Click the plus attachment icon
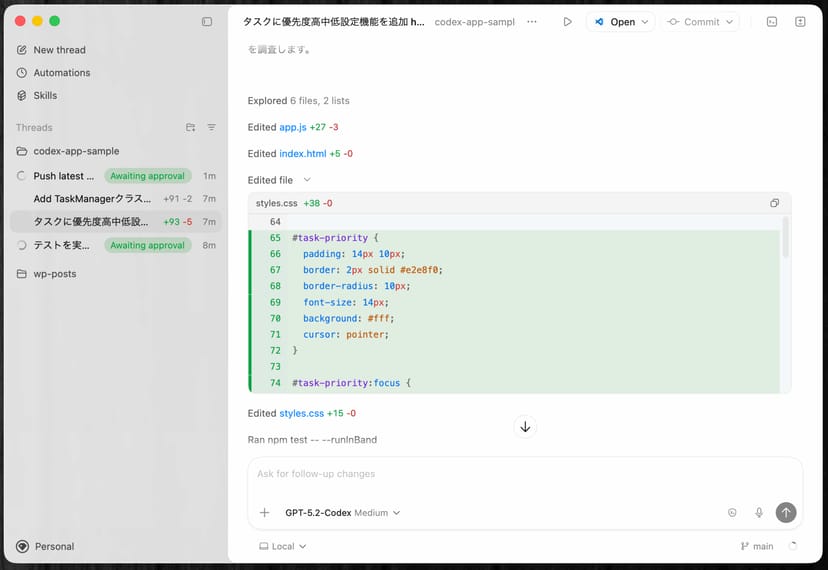828x570 pixels. 264,513
